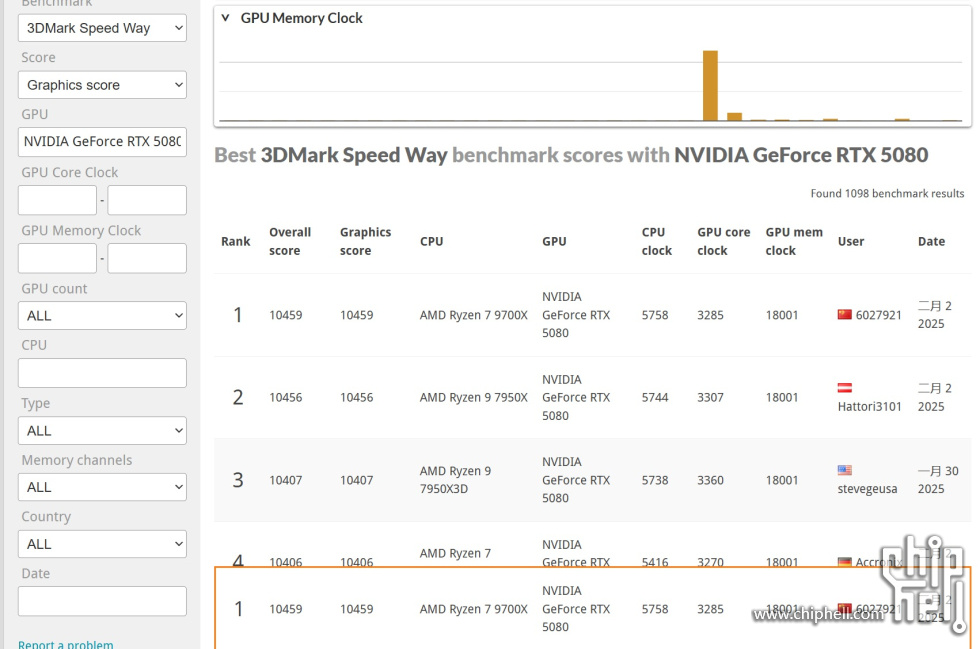Open the GPU count dropdown

coord(102,316)
